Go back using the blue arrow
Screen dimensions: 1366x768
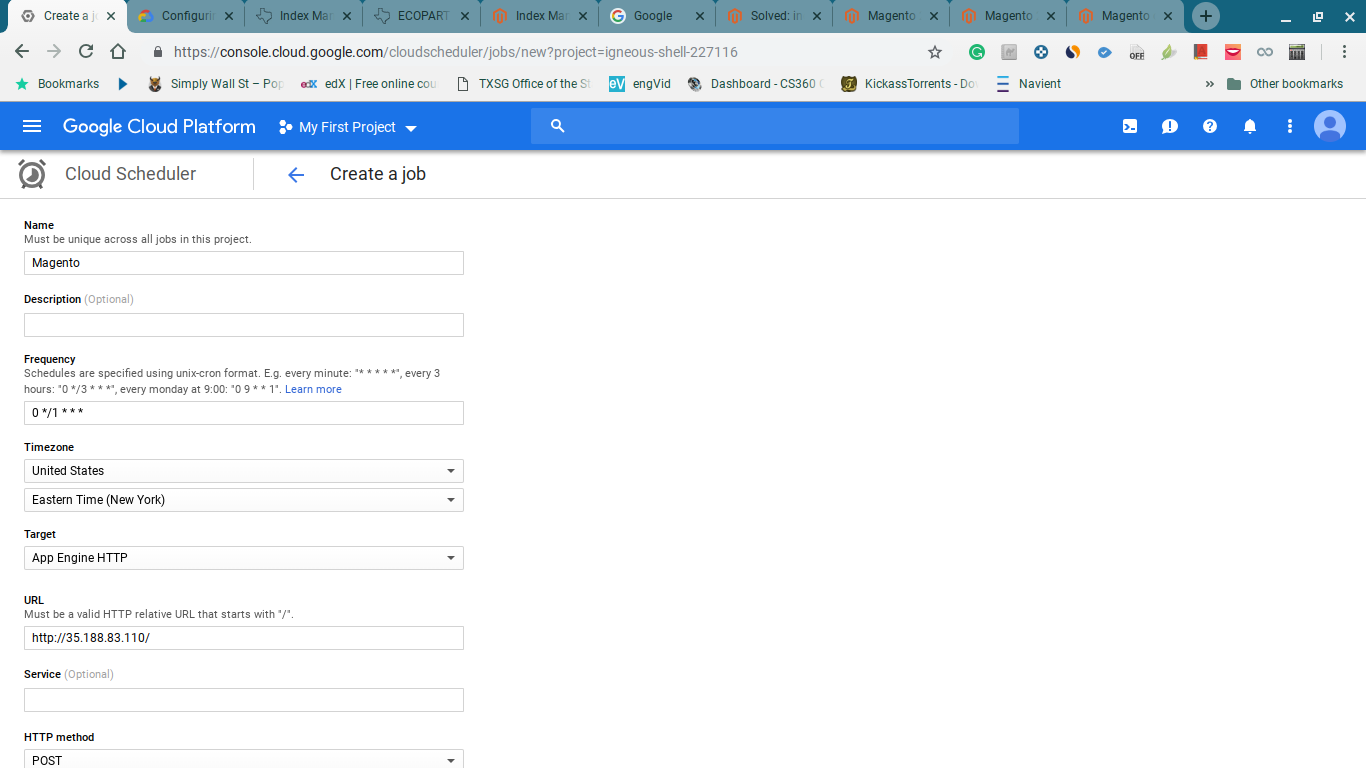[x=295, y=174]
